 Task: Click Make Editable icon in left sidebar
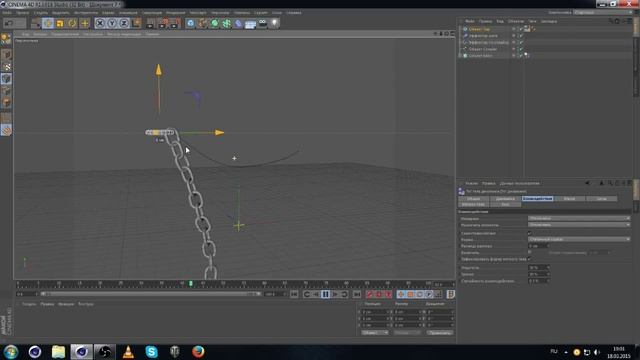click(6, 39)
